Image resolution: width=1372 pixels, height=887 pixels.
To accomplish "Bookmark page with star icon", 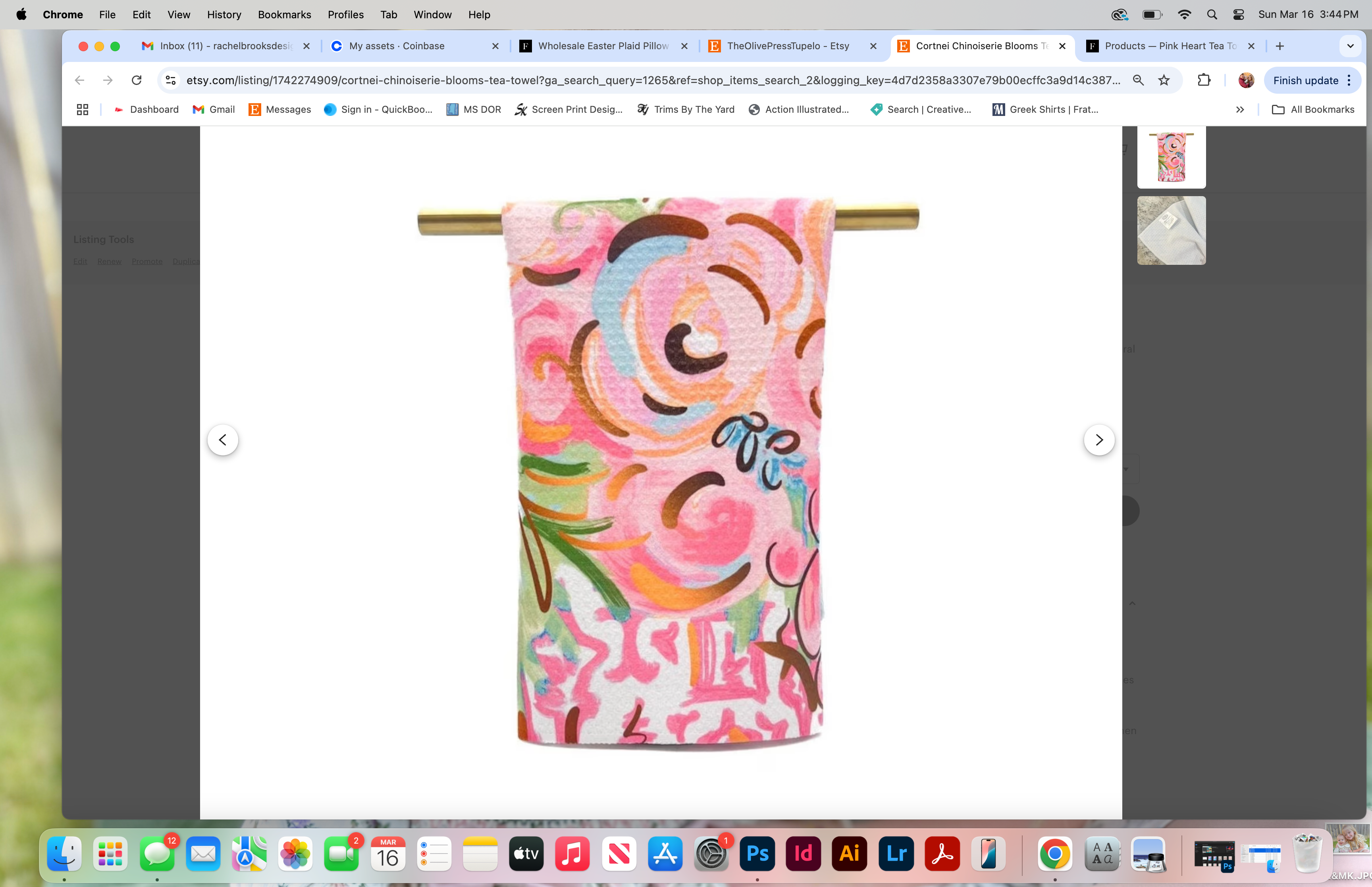I will [x=1164, y=80].
